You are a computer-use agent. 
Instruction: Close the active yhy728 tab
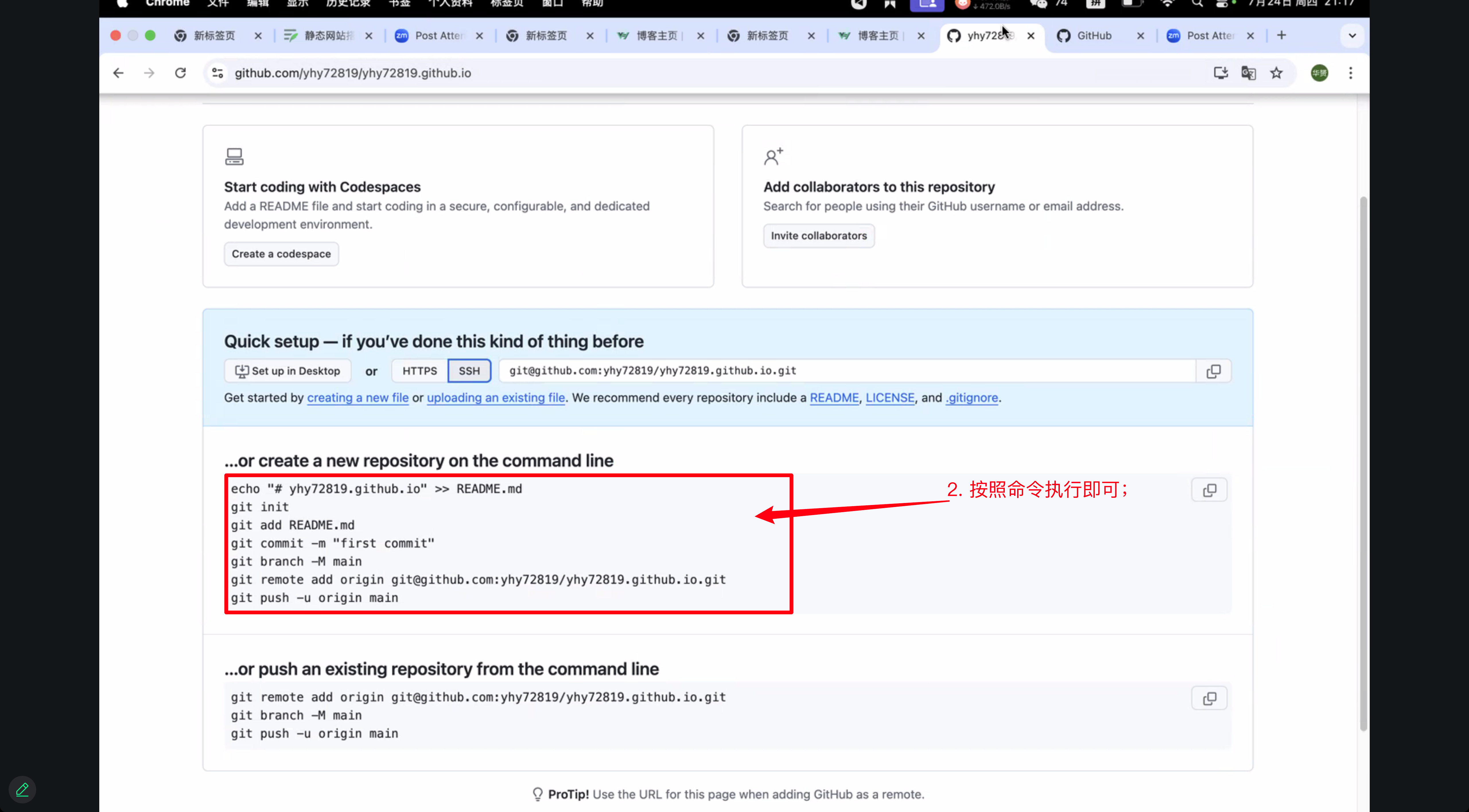[x=1031, y=35]
